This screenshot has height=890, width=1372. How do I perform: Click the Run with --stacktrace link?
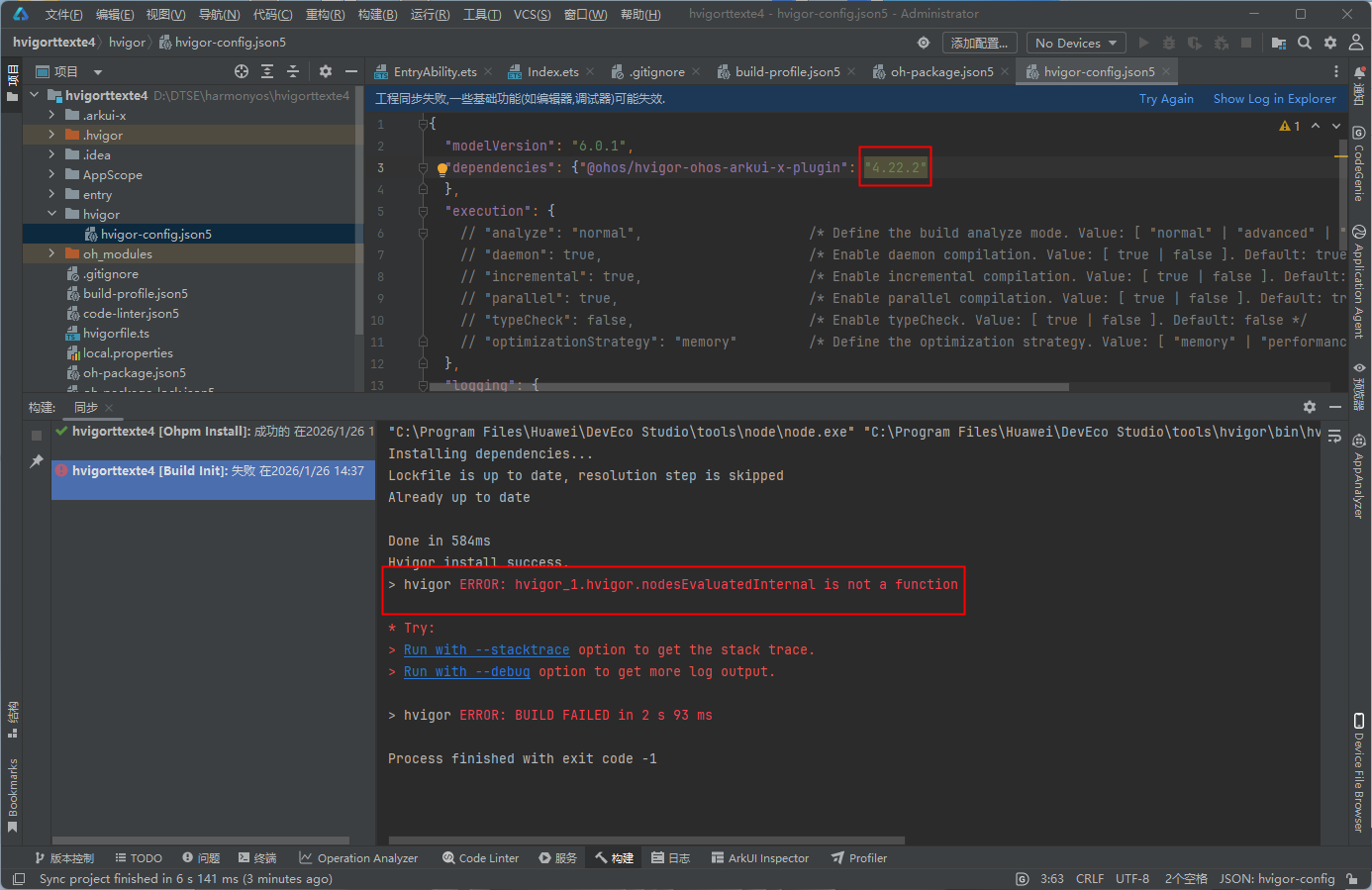(486, 649)
